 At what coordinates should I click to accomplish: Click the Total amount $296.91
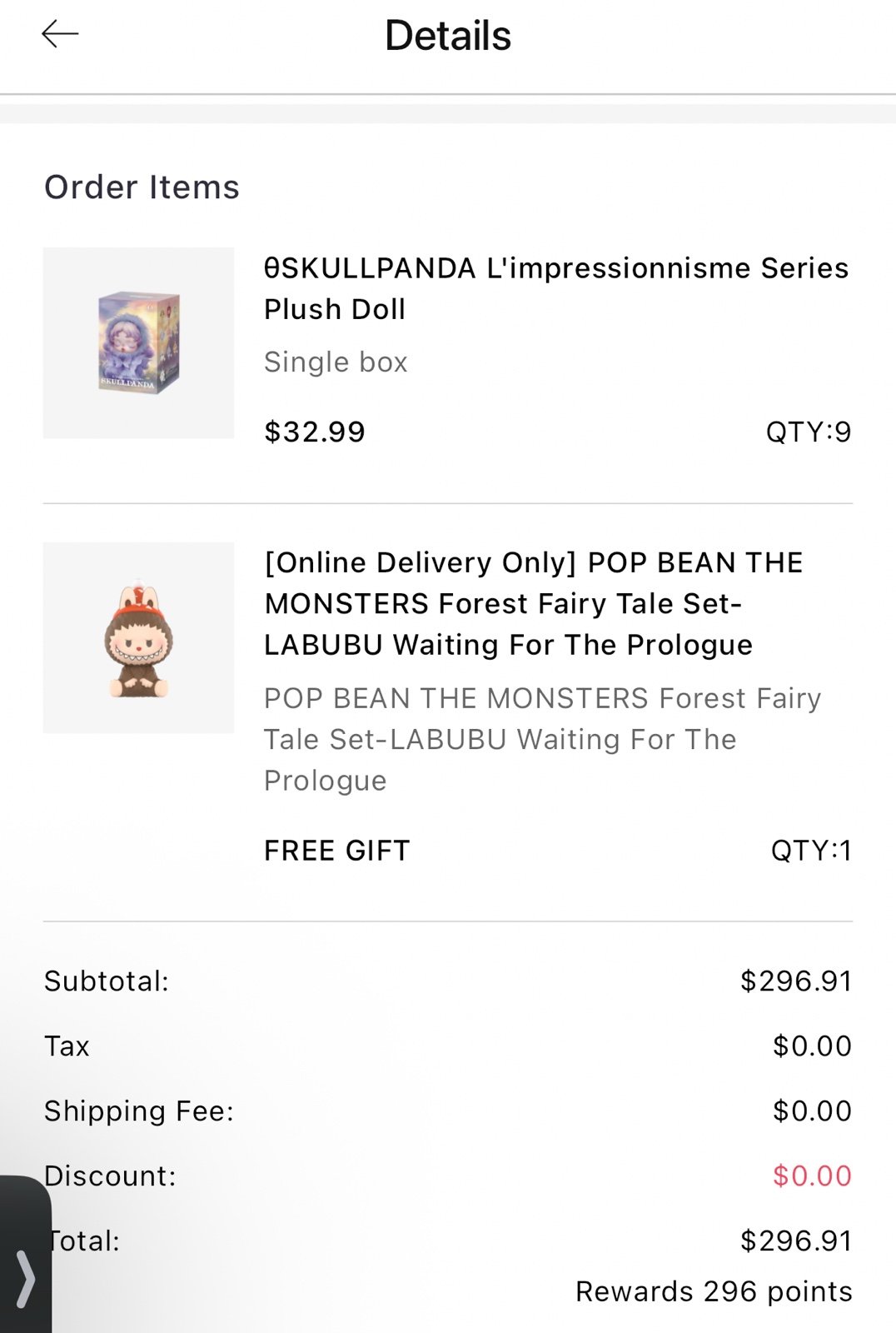click(795, 1241)
